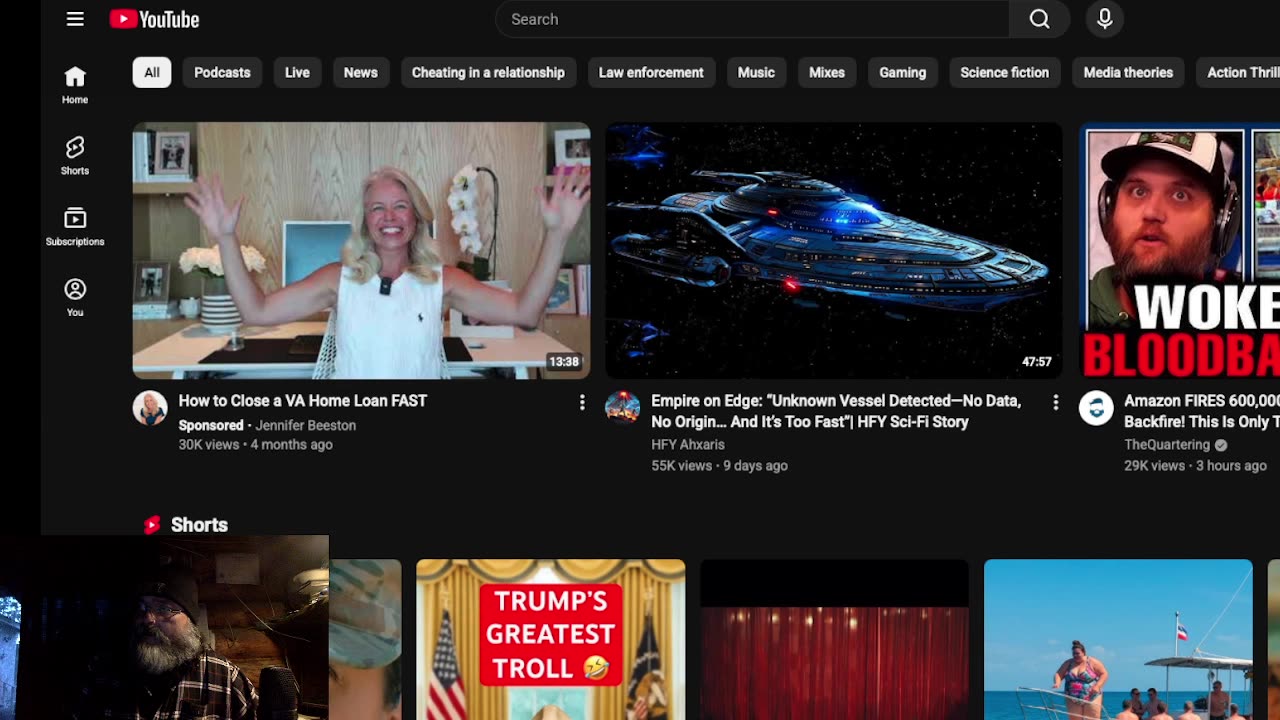Image resolution: width=1280 pixels, height=720 pixels.
Task: Select the All filter chip
Action: click(152, 72)
